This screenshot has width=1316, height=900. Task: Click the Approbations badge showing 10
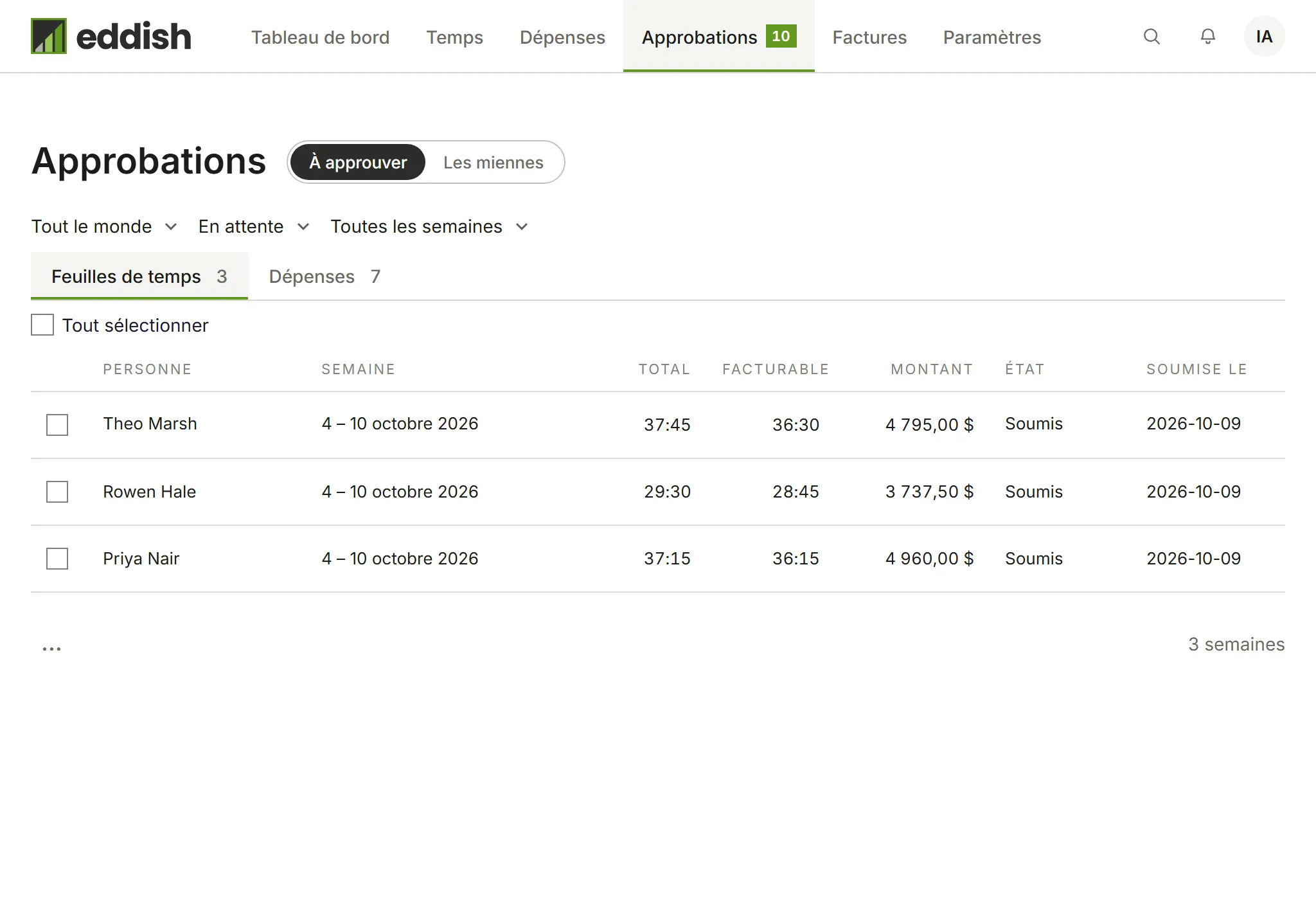click(x=781, y=36)
